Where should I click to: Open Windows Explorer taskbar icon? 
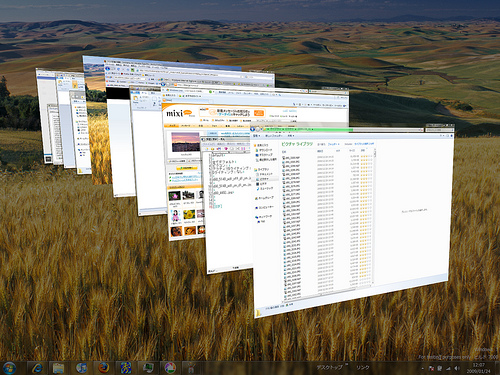[x=59, y=368]
